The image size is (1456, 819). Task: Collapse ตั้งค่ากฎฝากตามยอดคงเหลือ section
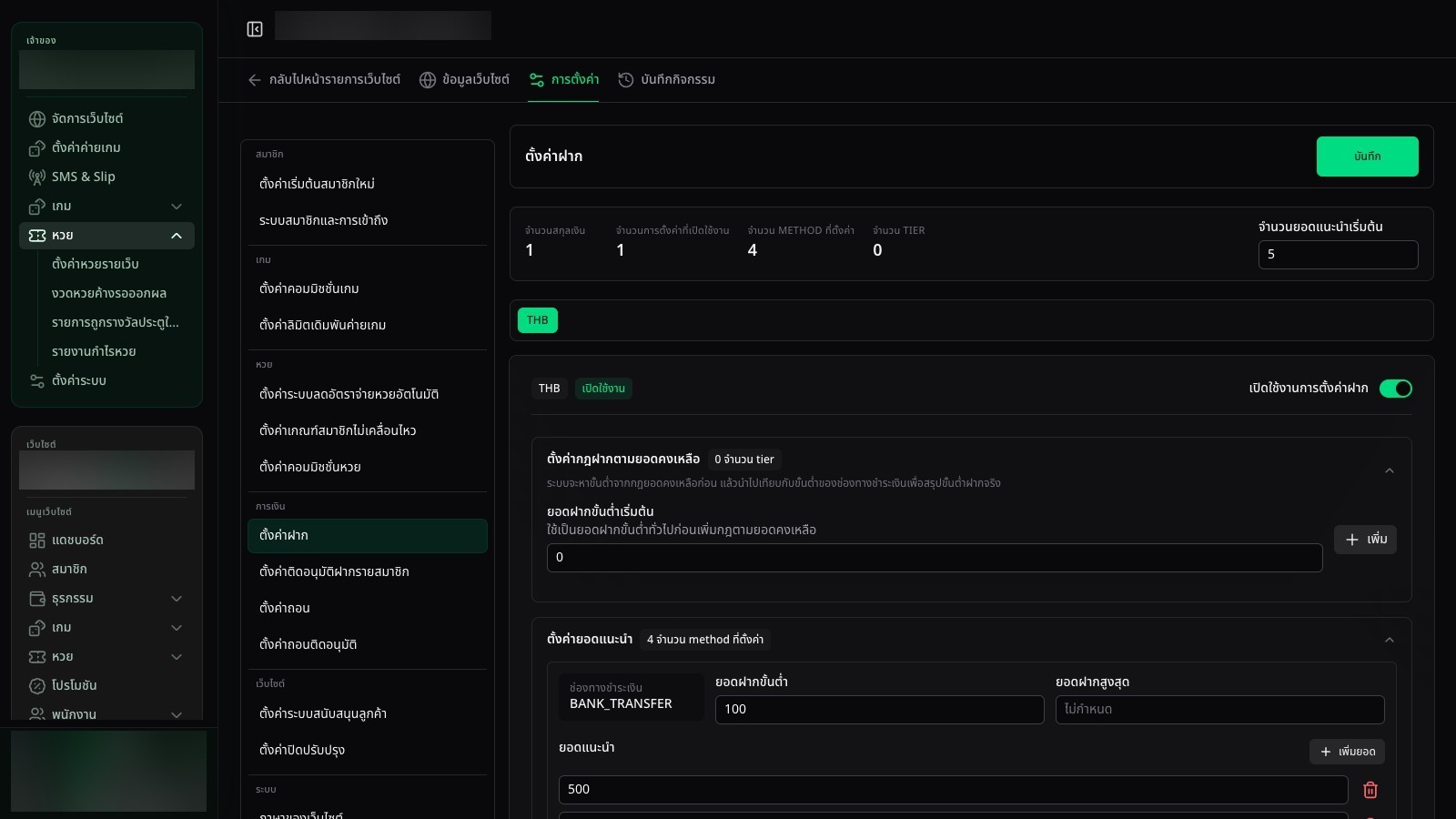tap(1389, 470)
